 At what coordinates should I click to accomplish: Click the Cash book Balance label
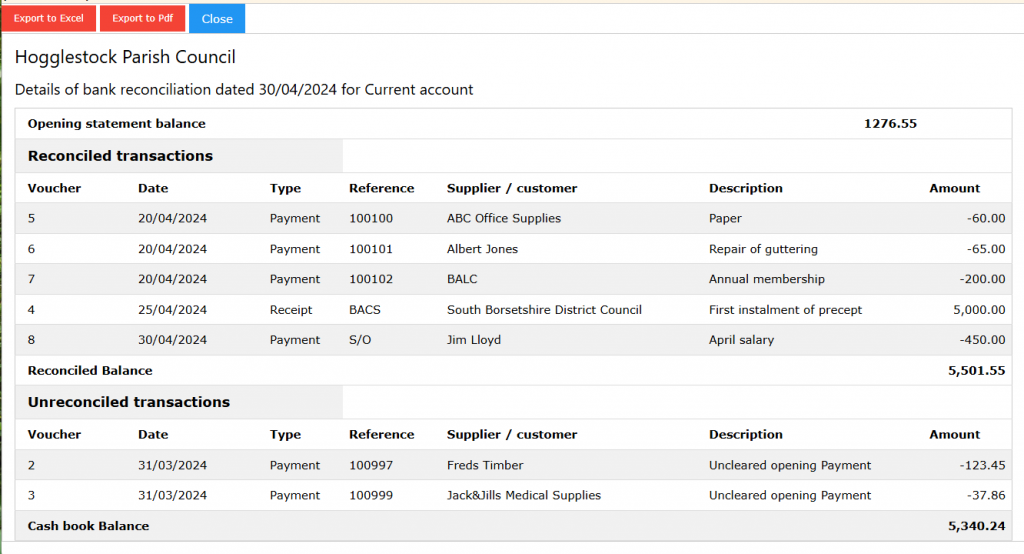[88, 526]
